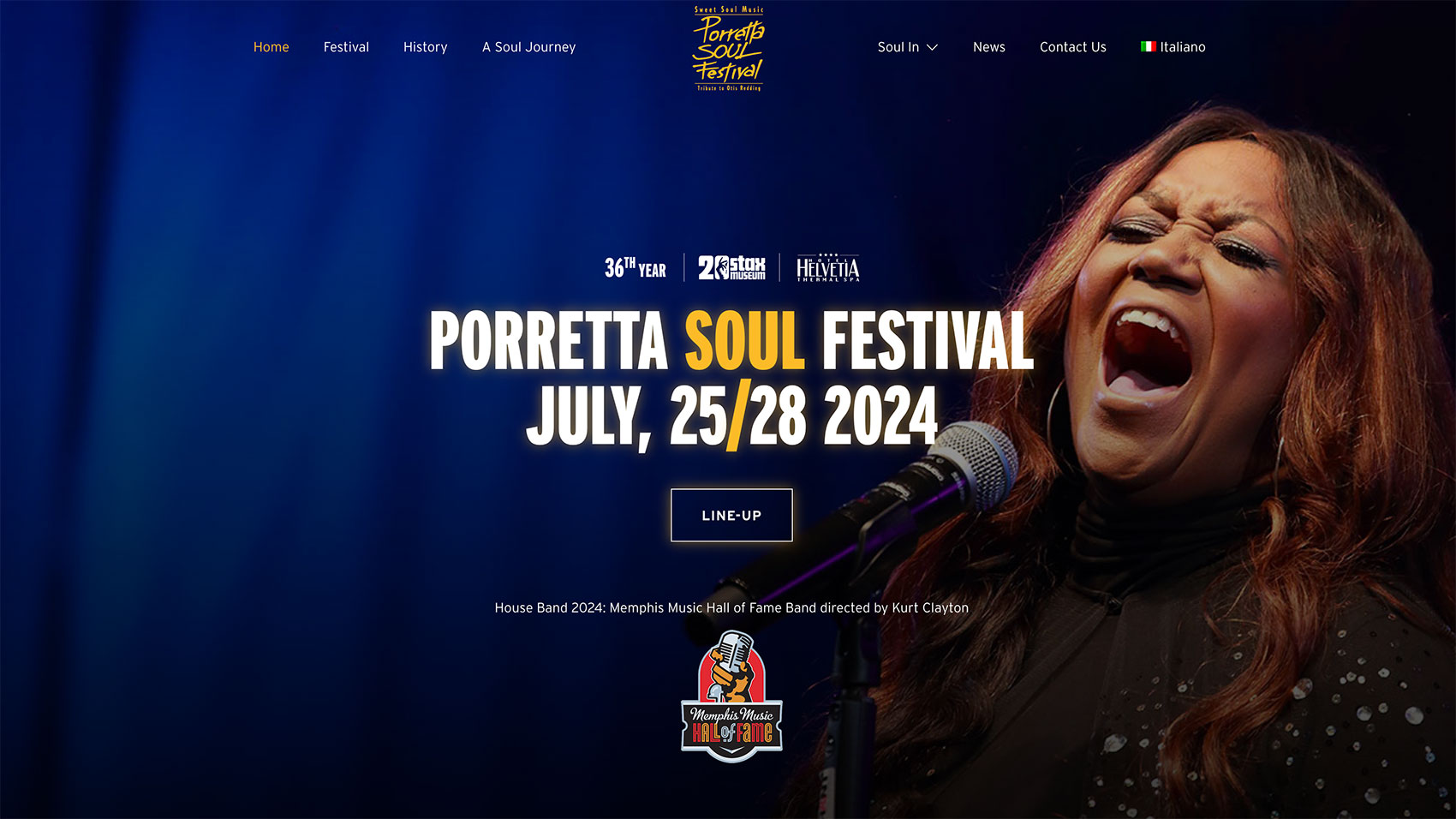Expand the Soul In dropdown chevron

tap(932, 47)
